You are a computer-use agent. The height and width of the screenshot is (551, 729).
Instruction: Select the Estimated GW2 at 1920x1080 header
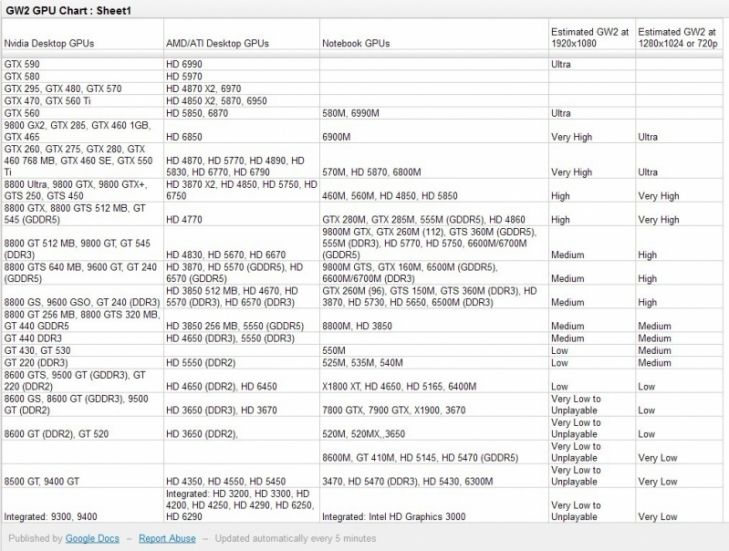pos(589,38)
